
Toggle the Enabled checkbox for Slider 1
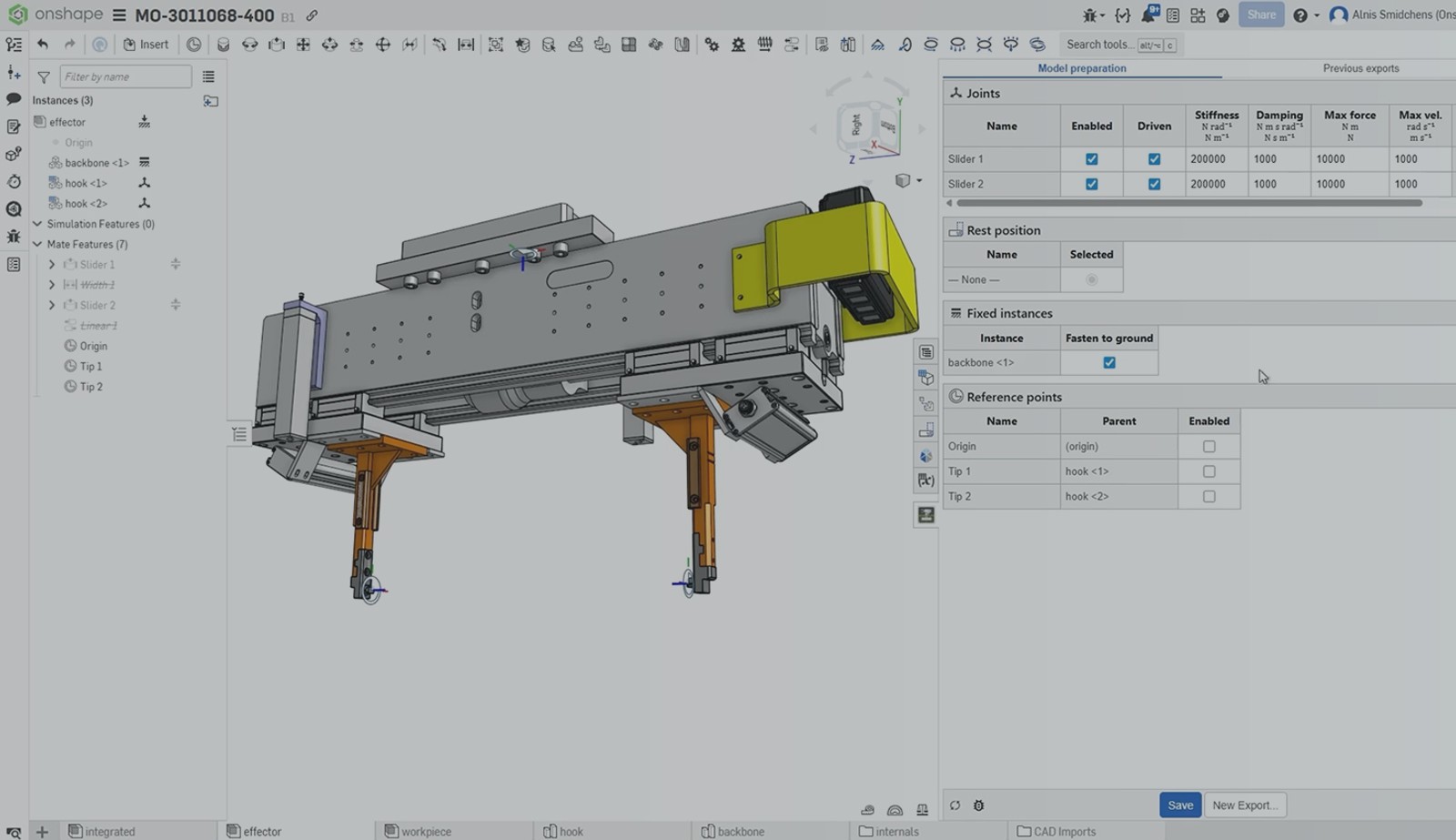(x=1092, y=159)
